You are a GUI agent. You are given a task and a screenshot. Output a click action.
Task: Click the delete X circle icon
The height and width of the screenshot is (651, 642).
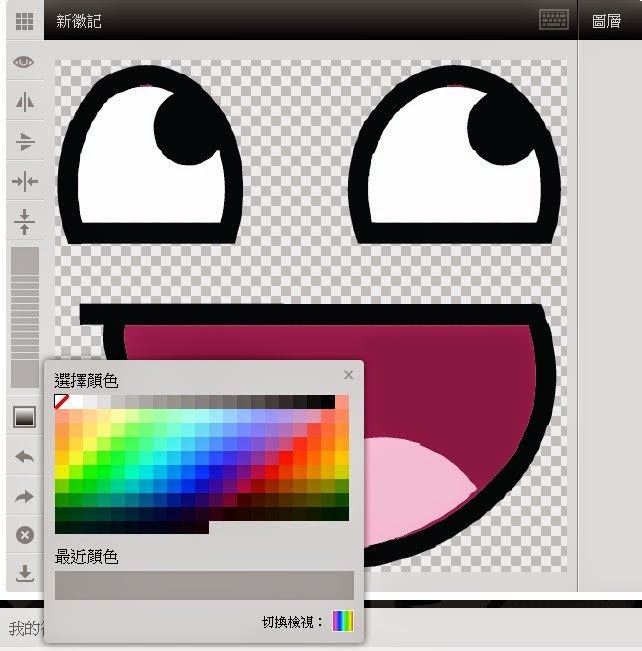(25, 535)
